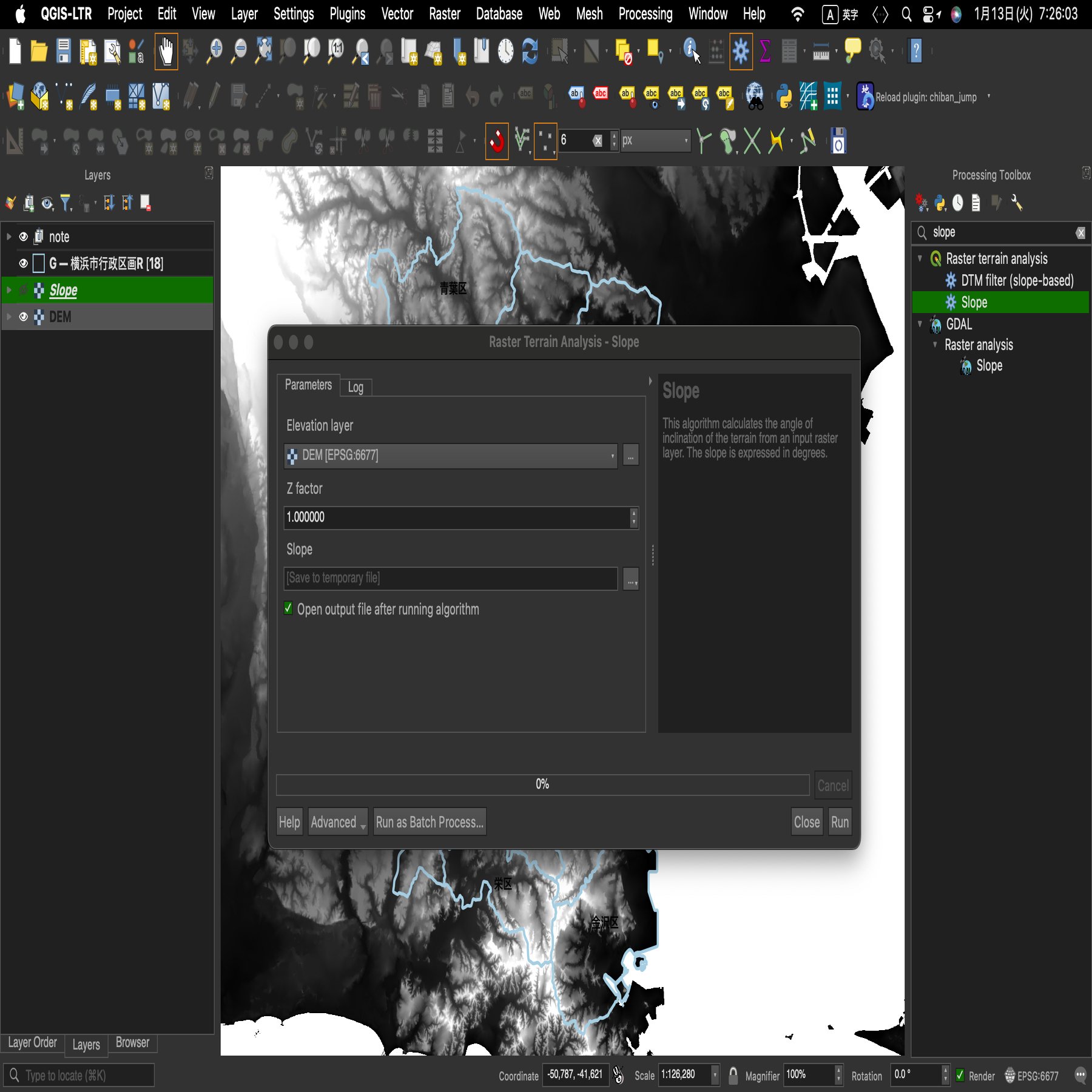Save the project with the floppy disk icon
The width and height of the screenshot is (1092, 1092).
[63, 51]
